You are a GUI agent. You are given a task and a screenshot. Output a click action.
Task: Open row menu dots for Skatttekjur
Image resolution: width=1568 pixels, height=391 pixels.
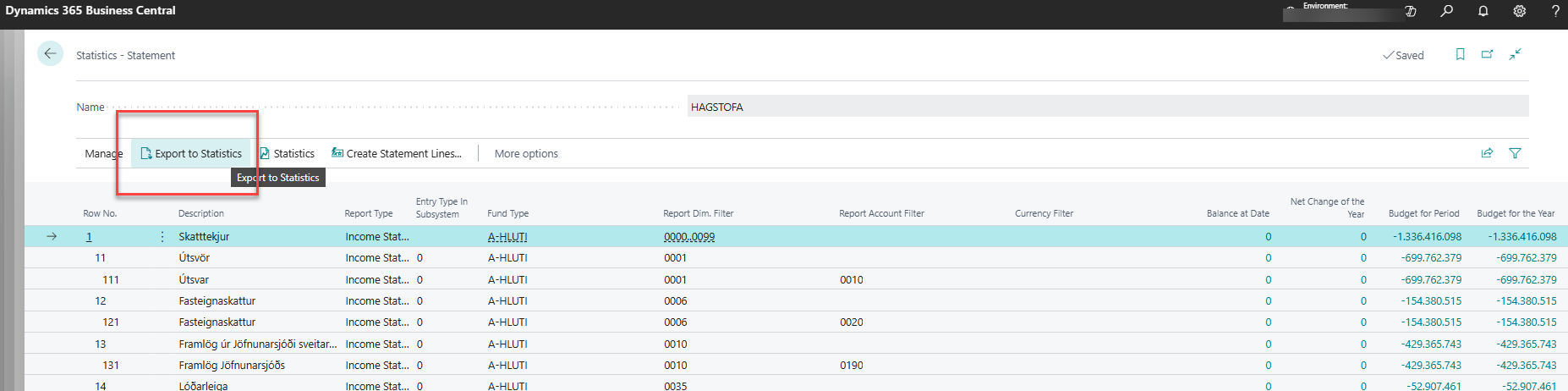coord(162,237)
